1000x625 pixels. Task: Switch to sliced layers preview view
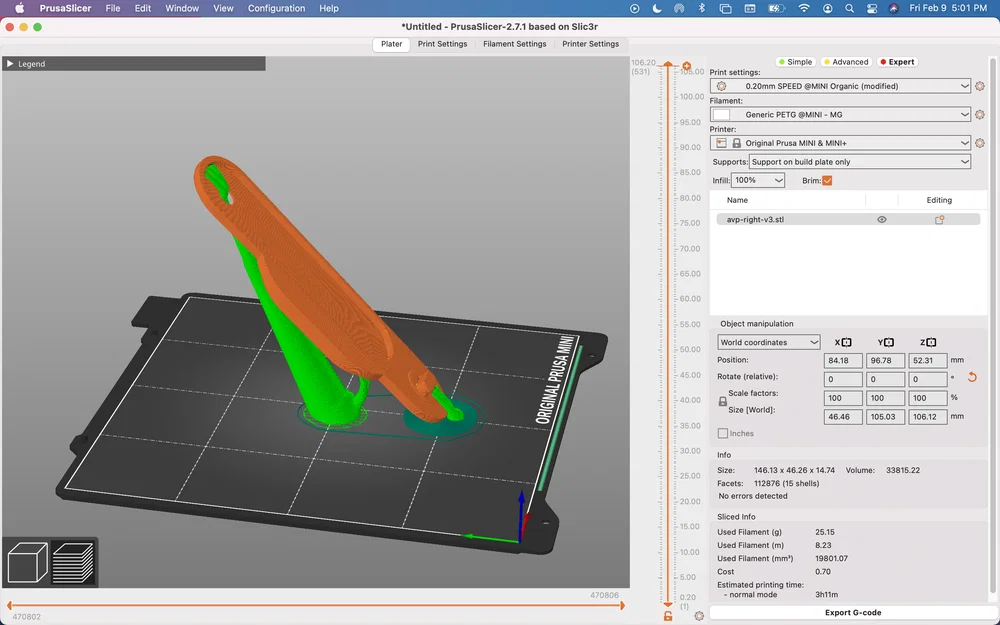(73, 562)
